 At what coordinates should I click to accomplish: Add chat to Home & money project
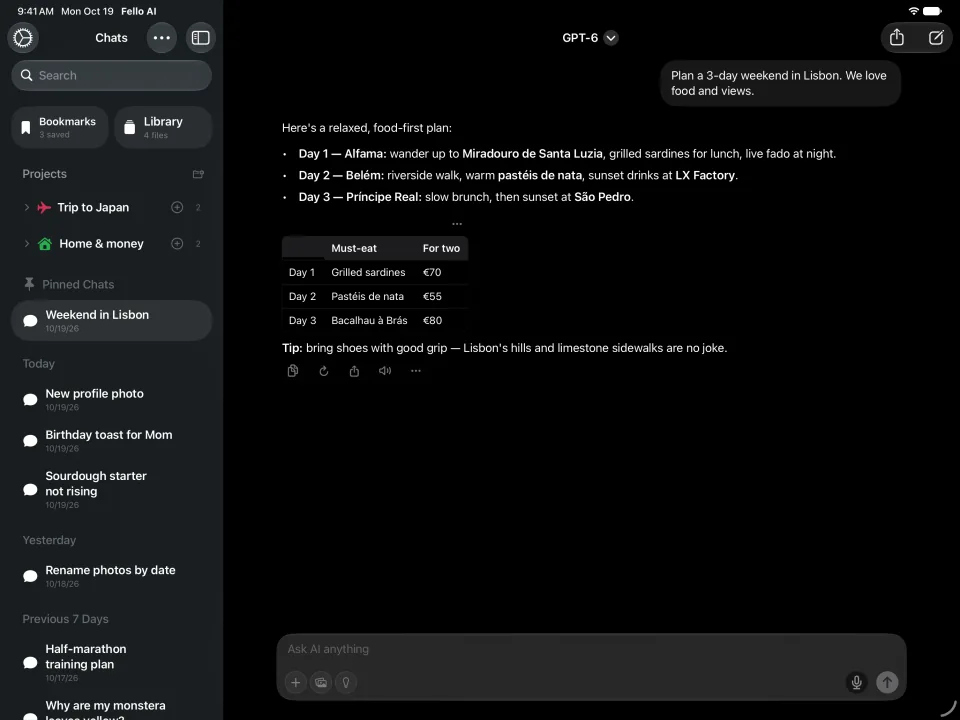point(177,244)
